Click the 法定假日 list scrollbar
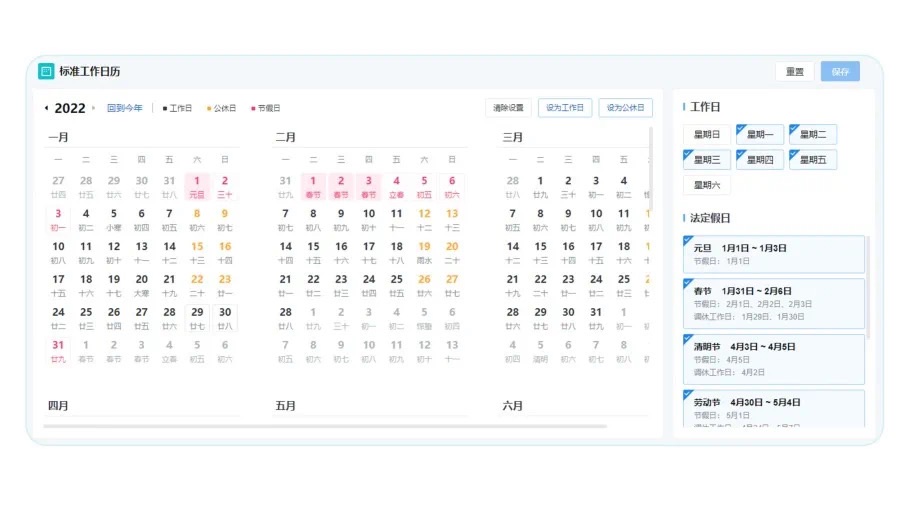Screen dimensions: 913x511 tap(868, 286)
